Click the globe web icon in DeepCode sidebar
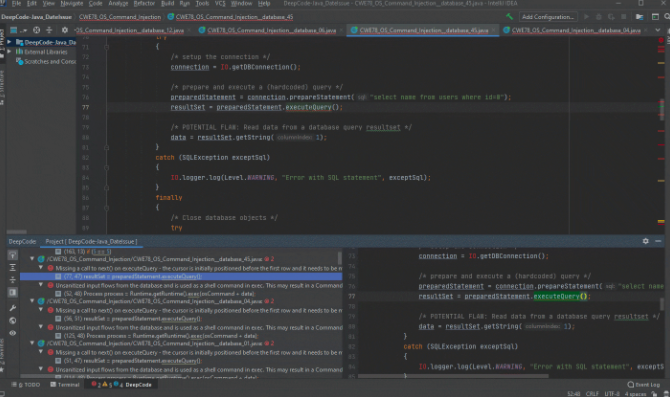This screenshot has height=397, width=670. tap(12, 321)
